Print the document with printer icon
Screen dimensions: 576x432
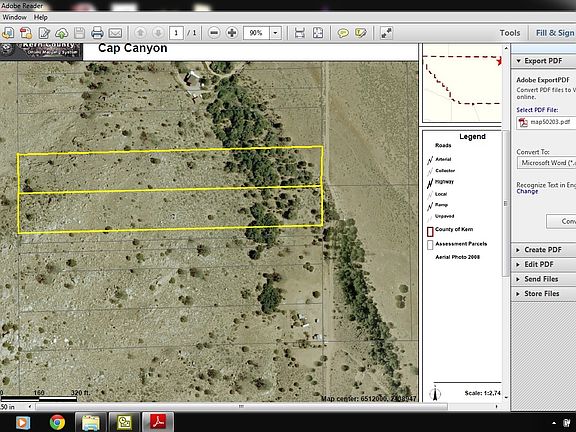click(x=97, y=33)
